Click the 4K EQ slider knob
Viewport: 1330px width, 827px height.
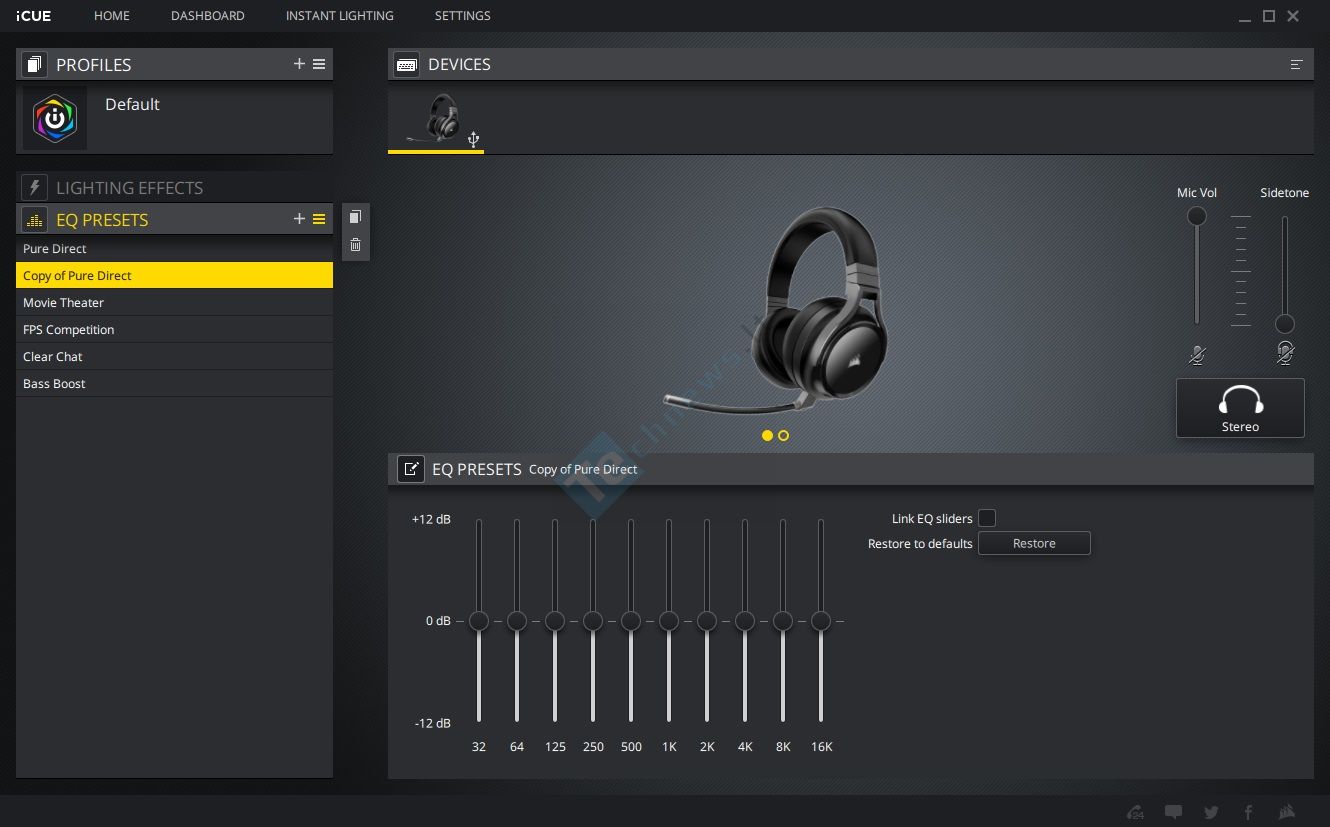[745, 621]
